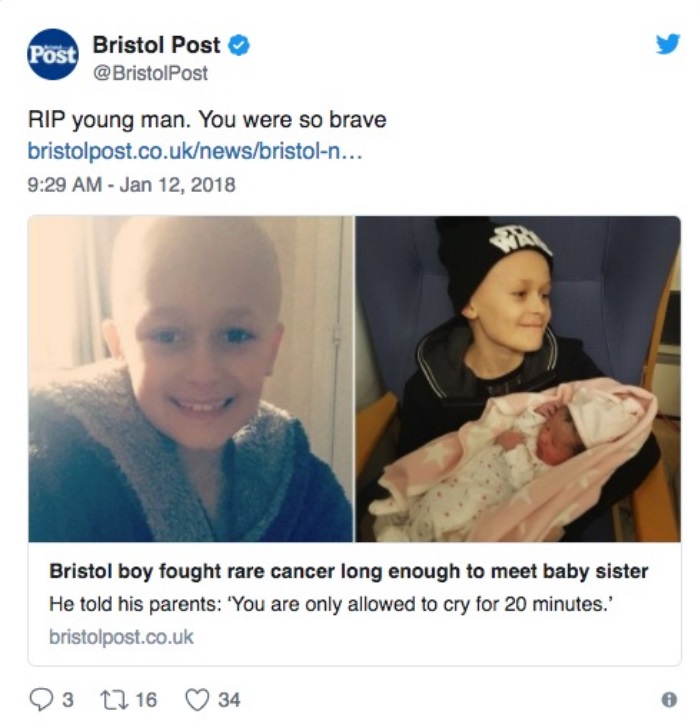
Task: Open the @BristolPost handle
Action: point(151,73)
